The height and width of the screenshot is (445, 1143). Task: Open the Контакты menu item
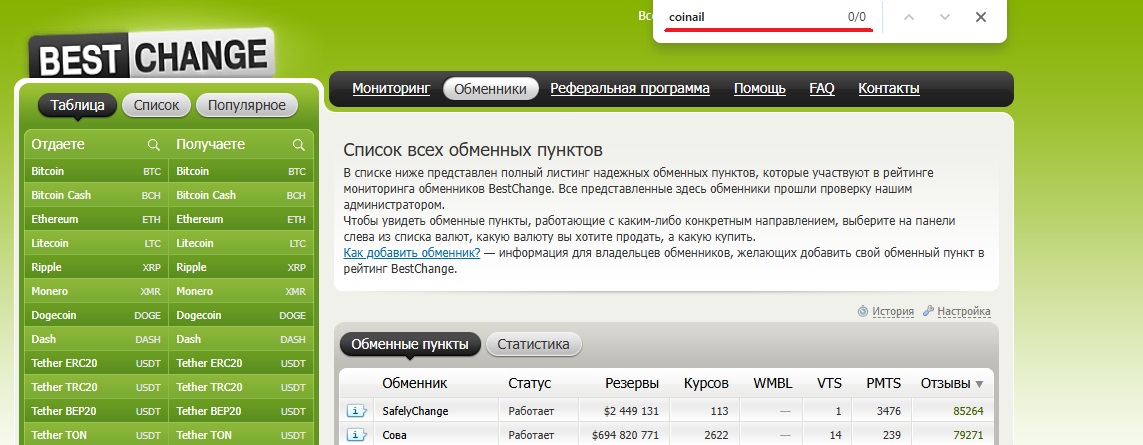tap(889, 88)
